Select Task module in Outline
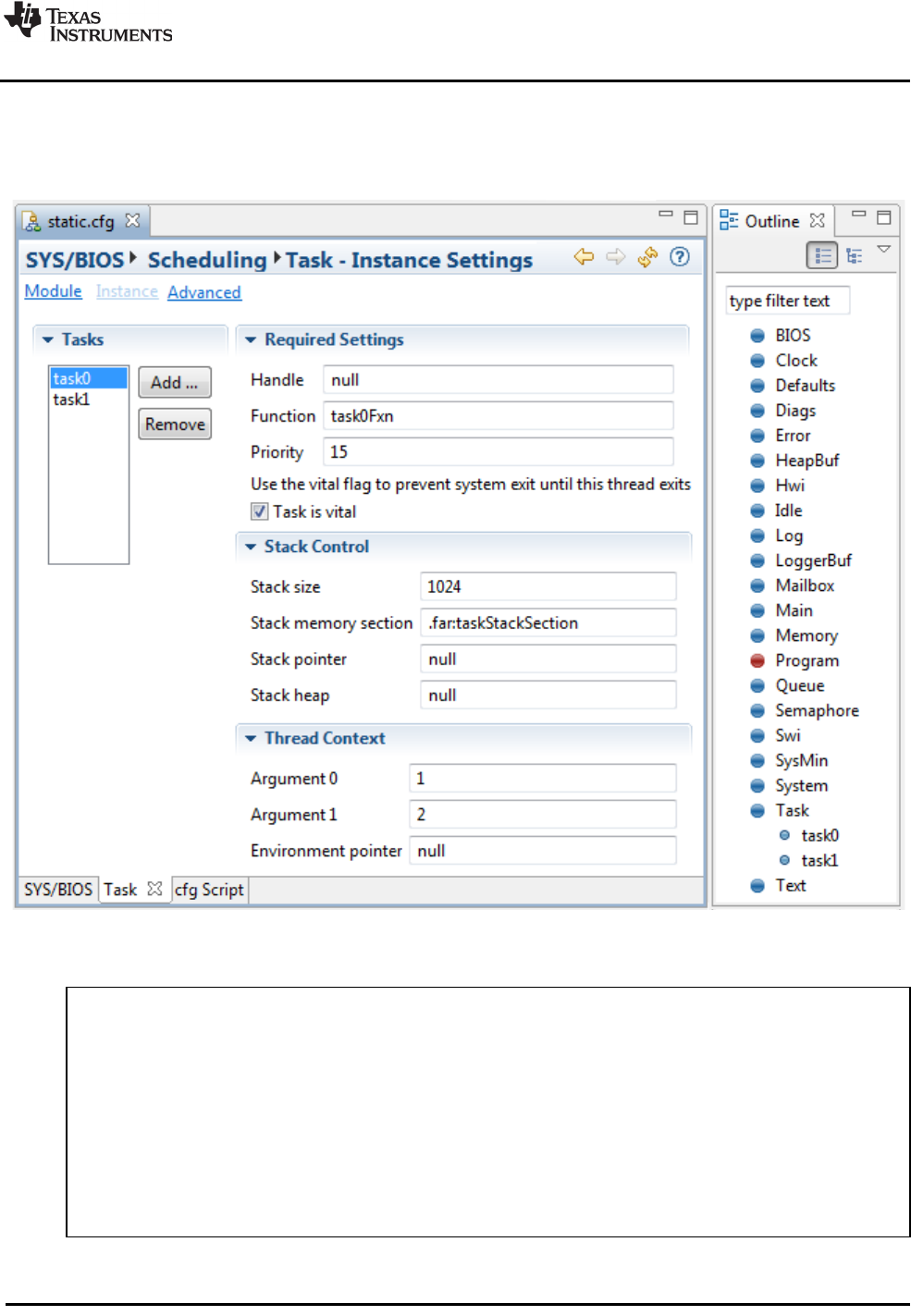This screenshot has height=1316, width=911. [x=792, y=810]
